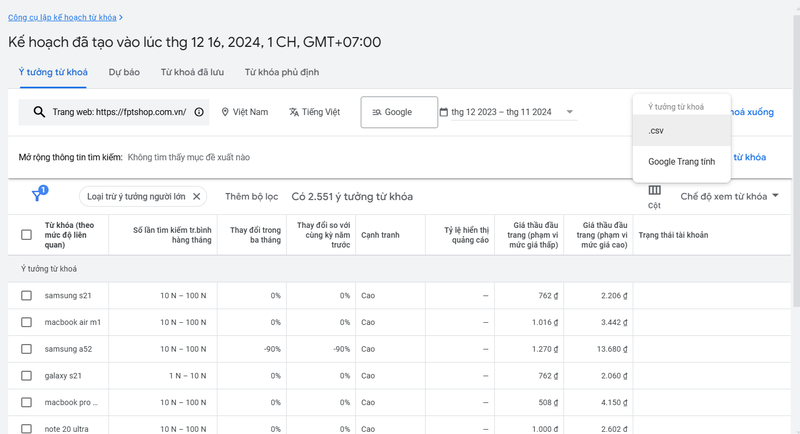Switch to Ý tưởng từ khoá tab

pos(53,72)
